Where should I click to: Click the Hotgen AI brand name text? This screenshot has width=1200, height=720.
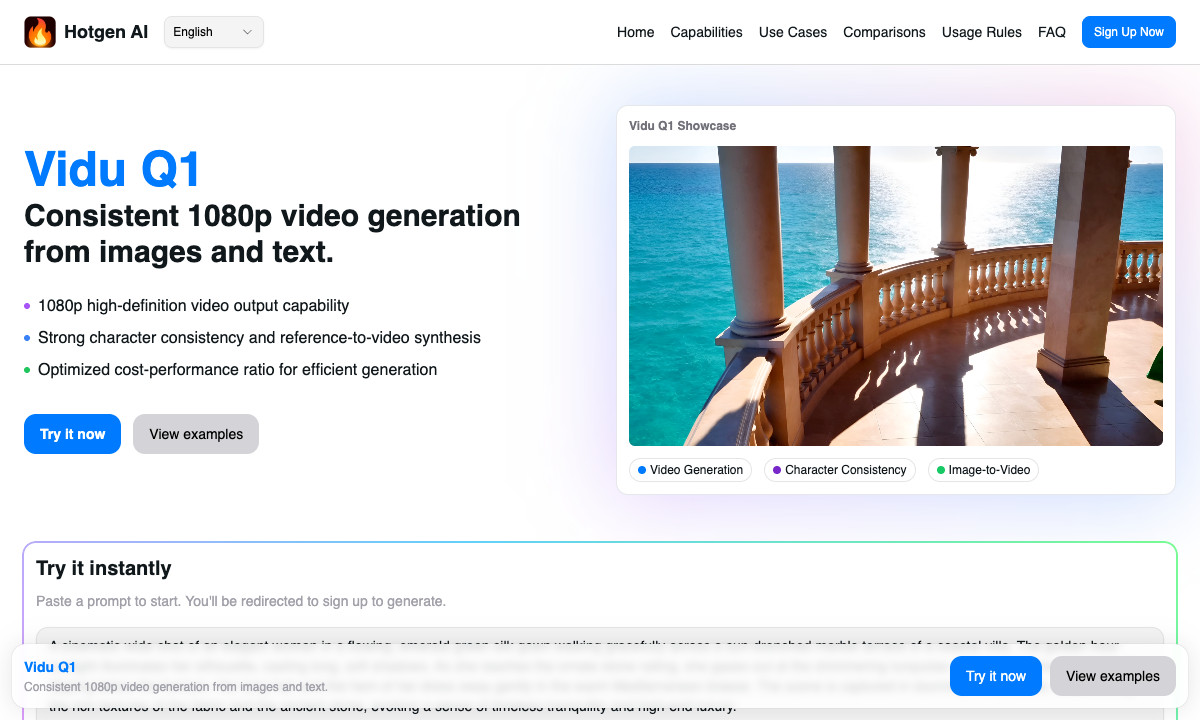click(x=106, y=32)
